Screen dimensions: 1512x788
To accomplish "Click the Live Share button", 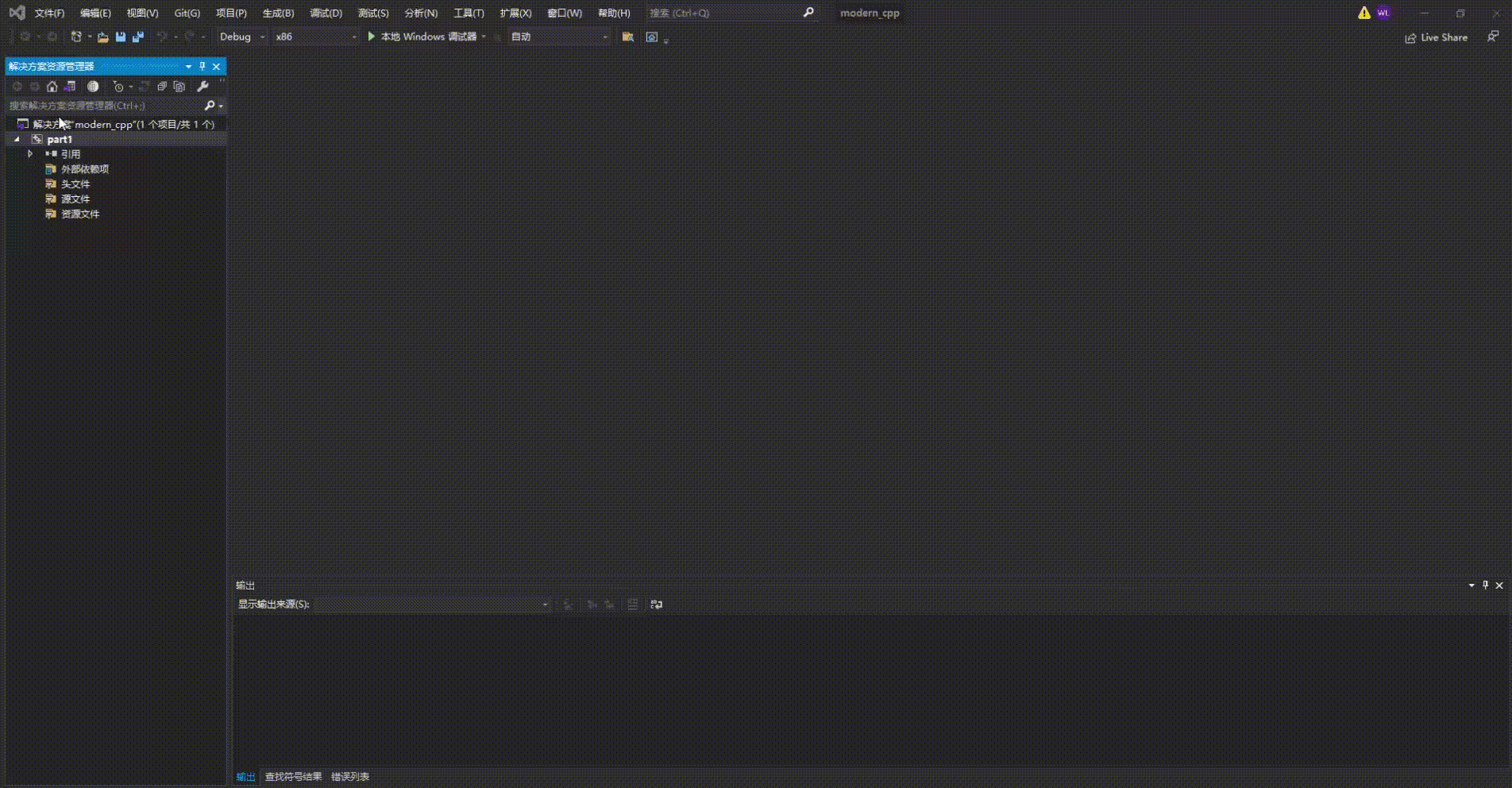I will tap(1437, 37).
